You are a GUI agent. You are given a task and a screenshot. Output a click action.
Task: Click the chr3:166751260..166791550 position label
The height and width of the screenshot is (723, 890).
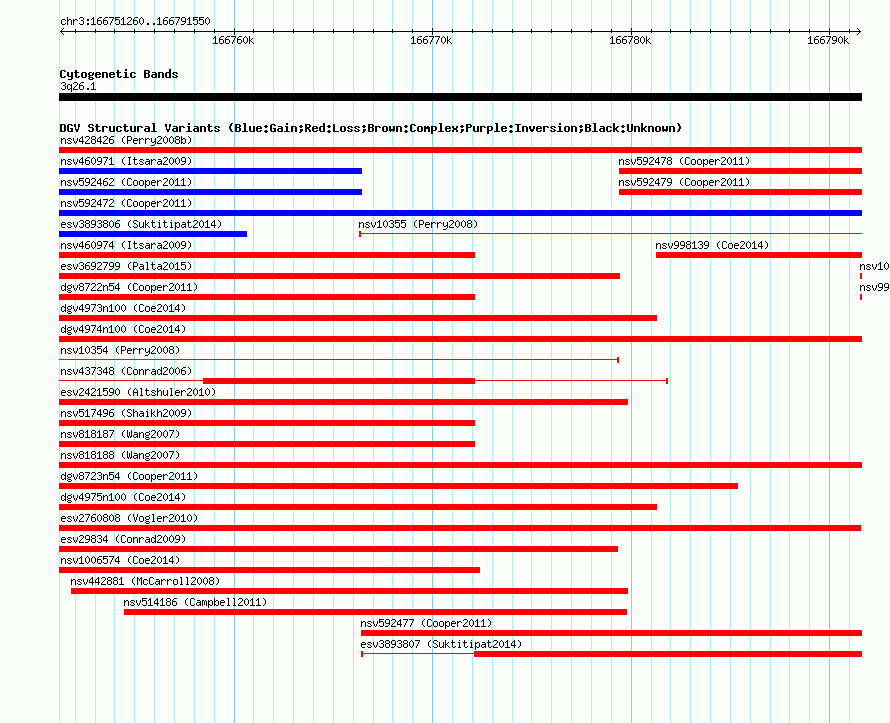(x=135, y=21)
